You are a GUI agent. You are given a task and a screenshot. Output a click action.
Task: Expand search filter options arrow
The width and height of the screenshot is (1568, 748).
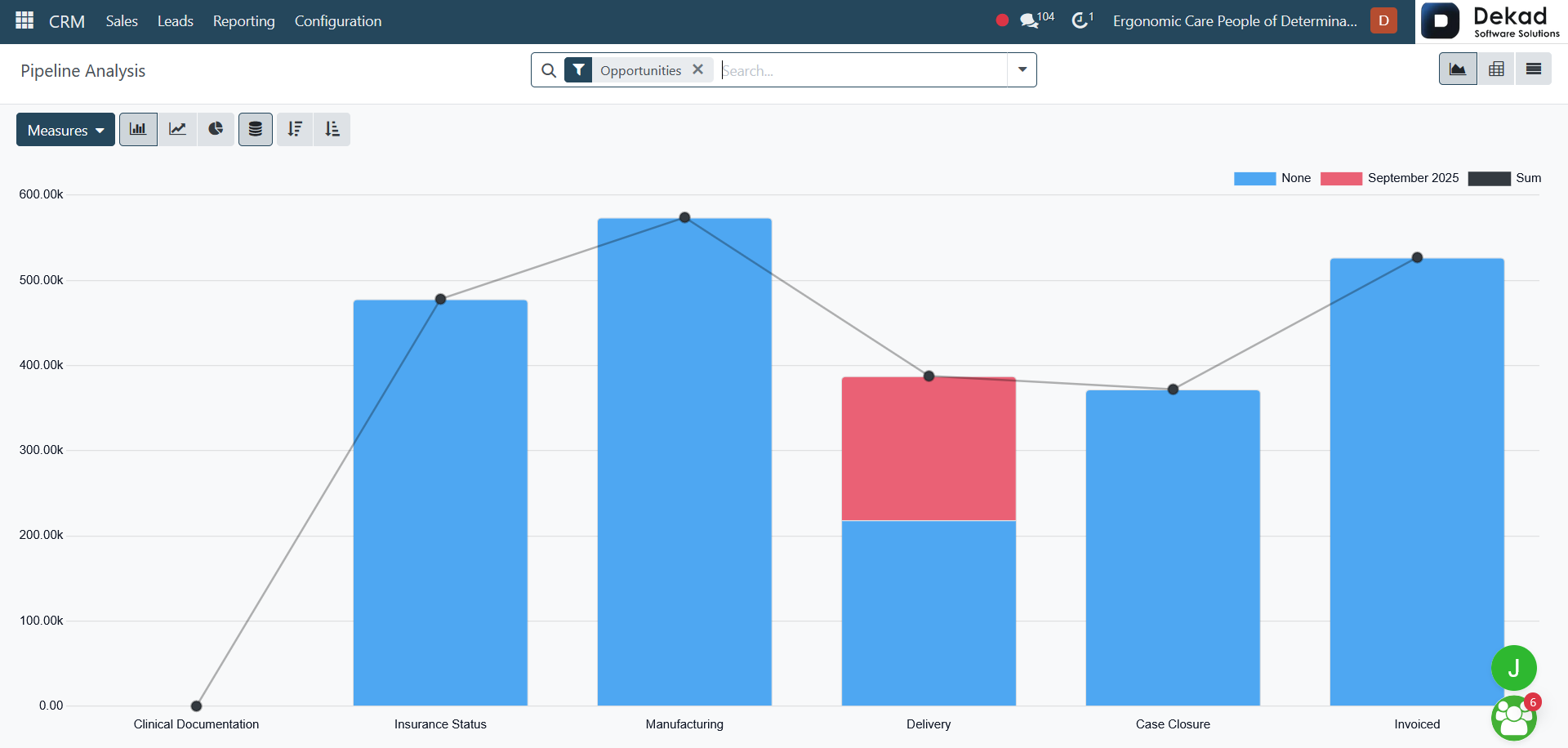pos(1022,70)
